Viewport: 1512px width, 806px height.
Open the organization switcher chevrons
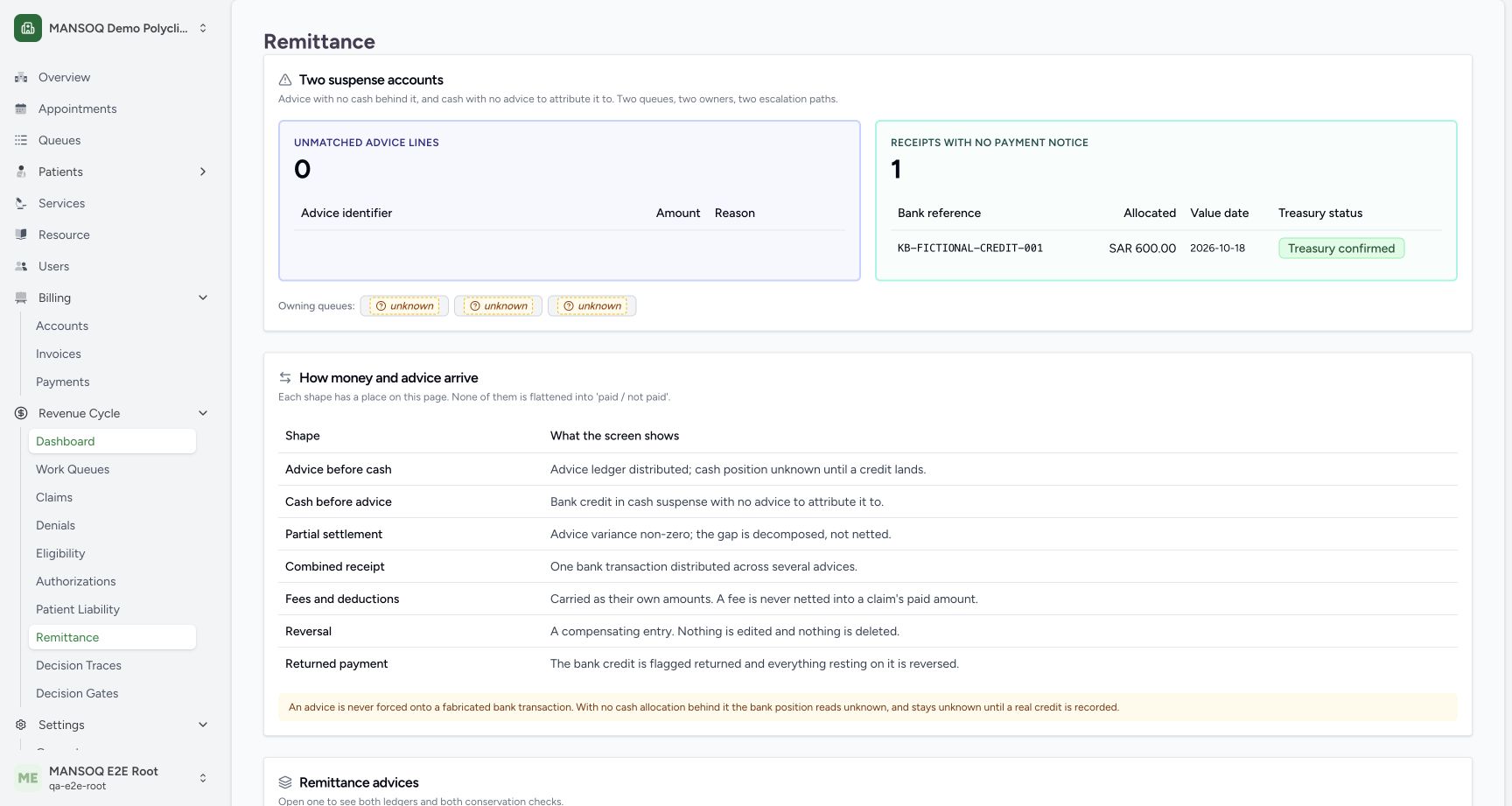coord(203,28)
